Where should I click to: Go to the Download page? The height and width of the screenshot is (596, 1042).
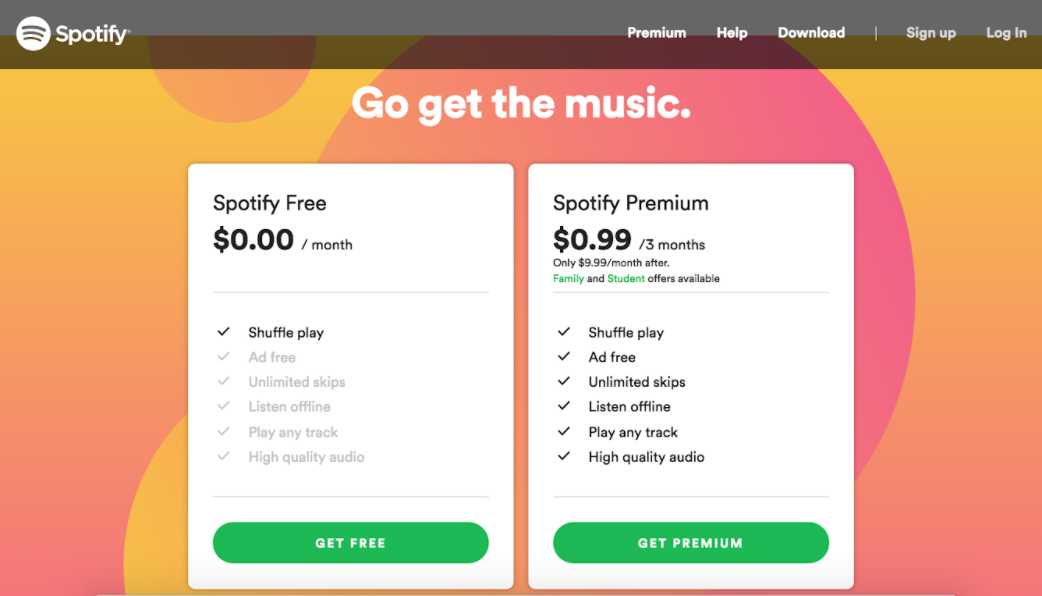811,33
